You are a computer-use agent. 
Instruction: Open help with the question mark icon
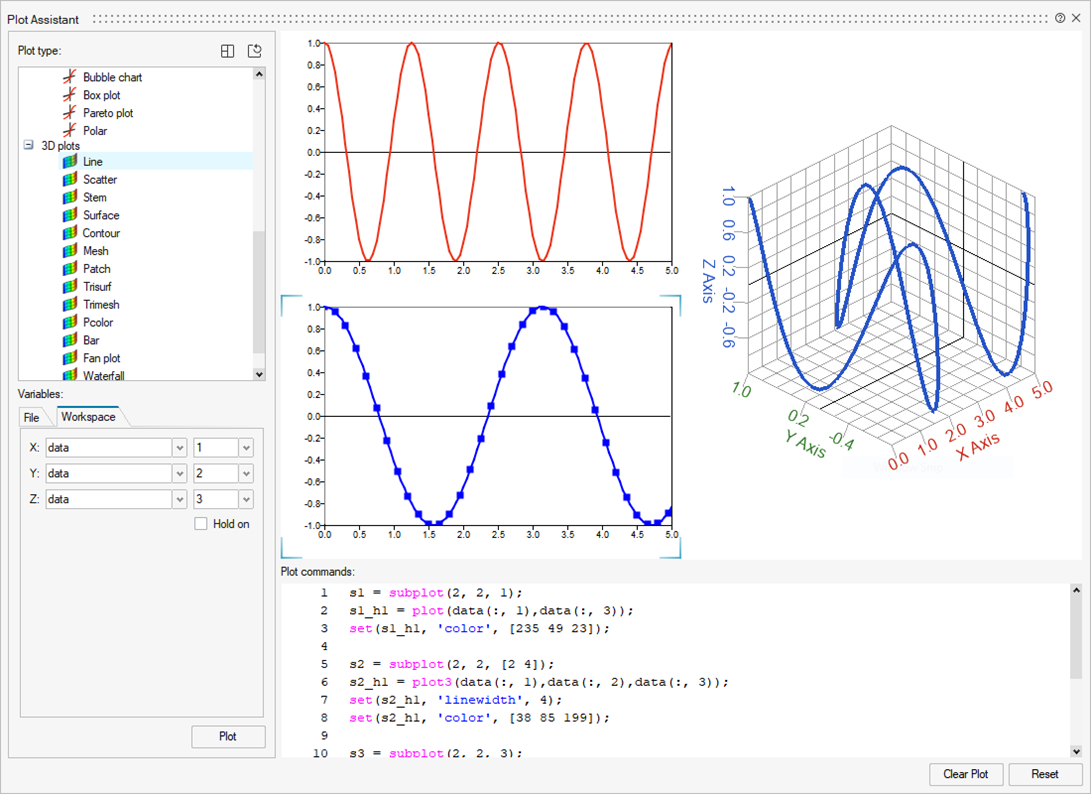[x=1060, y=18]
